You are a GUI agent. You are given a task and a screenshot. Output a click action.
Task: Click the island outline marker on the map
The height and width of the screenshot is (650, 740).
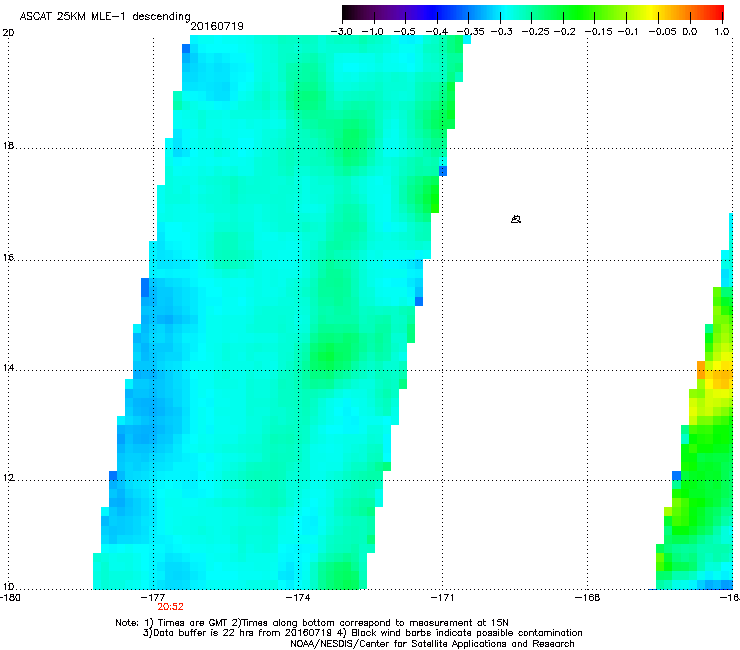pos(516,219)
